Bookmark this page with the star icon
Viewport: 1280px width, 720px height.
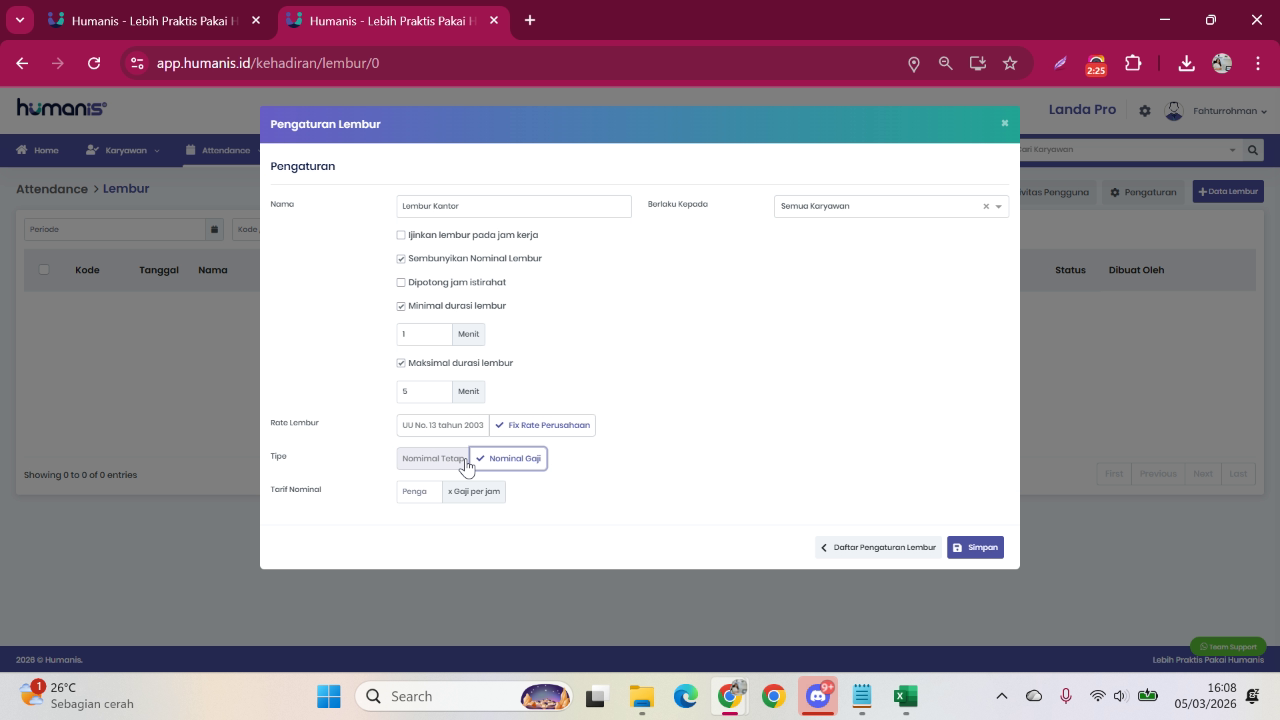coord(1010,63)
